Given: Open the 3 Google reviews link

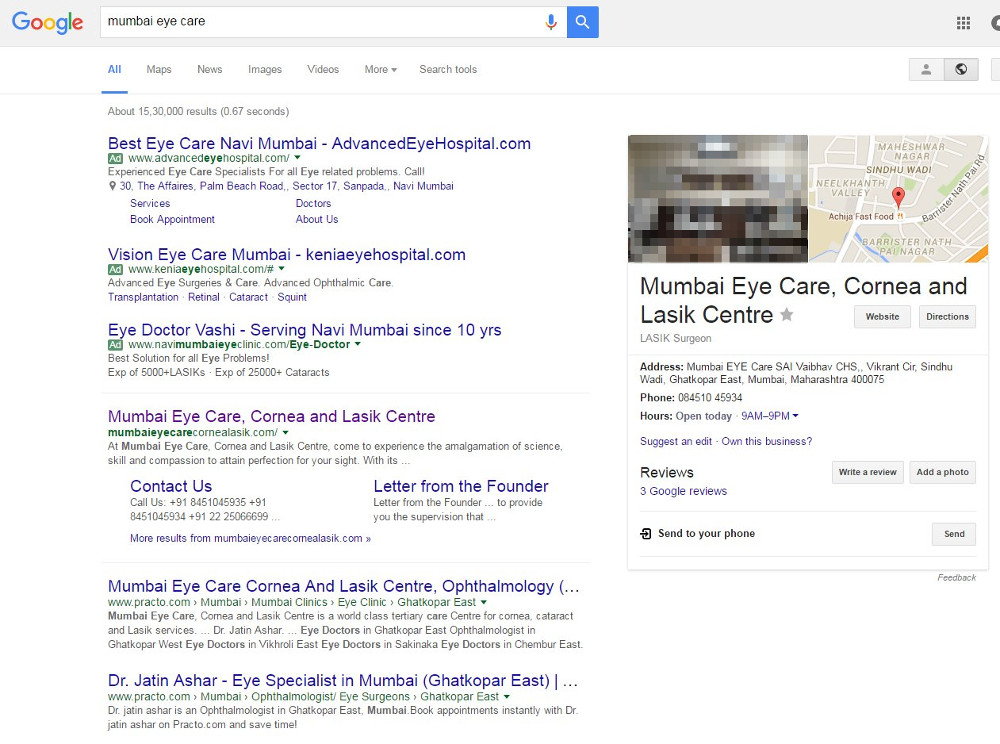Looking at the screenshot, I should [x=683, y=490].
